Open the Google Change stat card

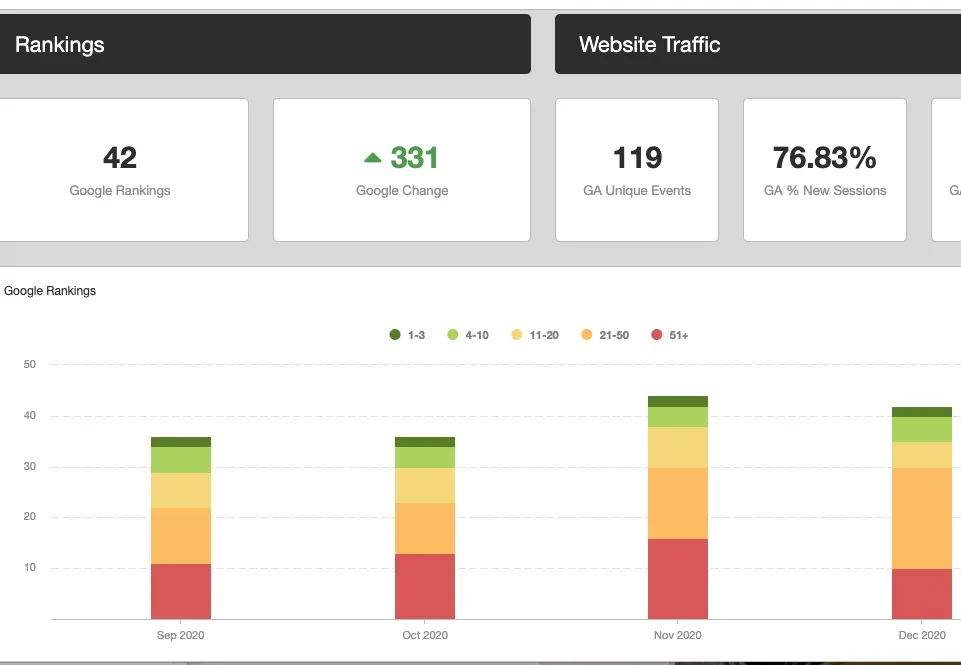(402, 170)
